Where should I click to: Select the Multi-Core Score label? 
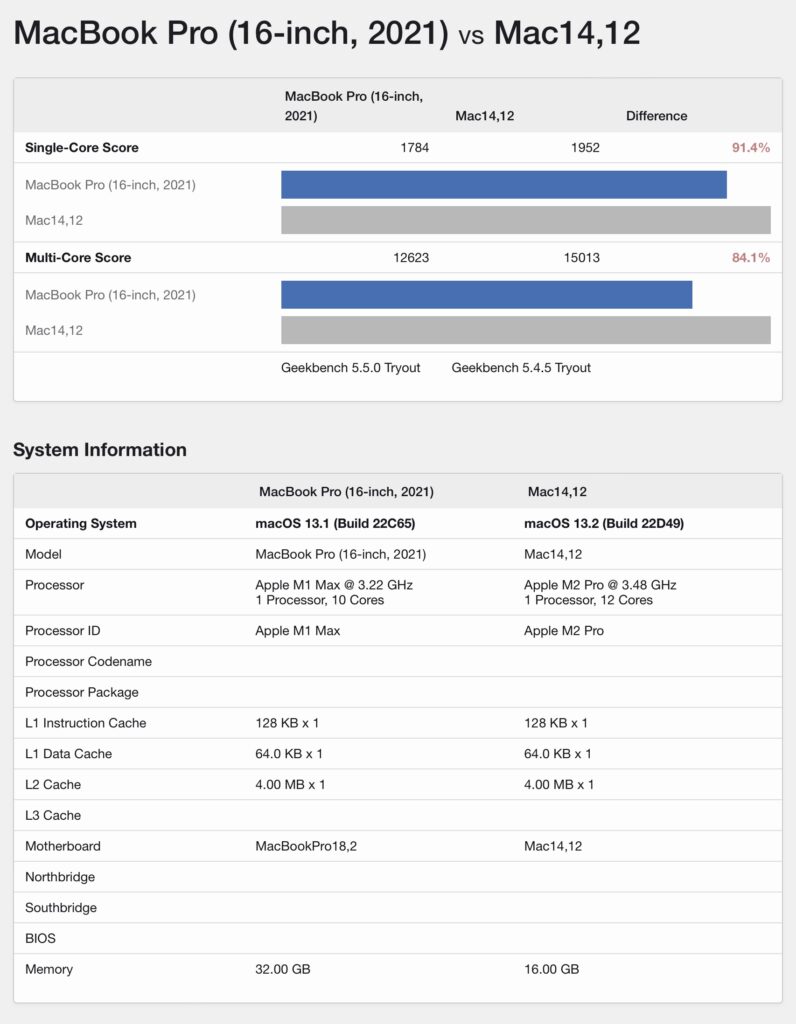[x=78, y=257]
